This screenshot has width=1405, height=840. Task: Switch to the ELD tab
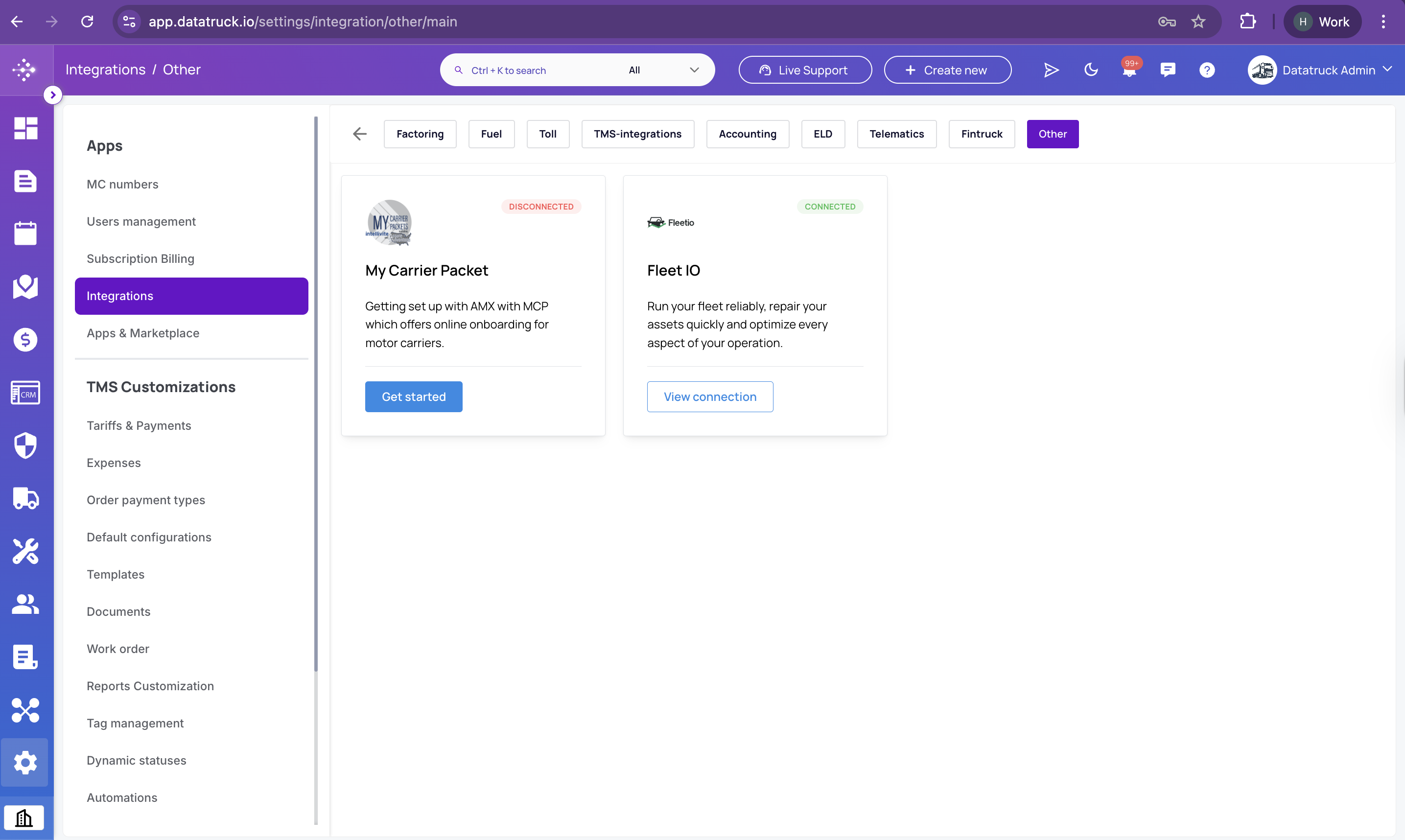tap(823, 134)
